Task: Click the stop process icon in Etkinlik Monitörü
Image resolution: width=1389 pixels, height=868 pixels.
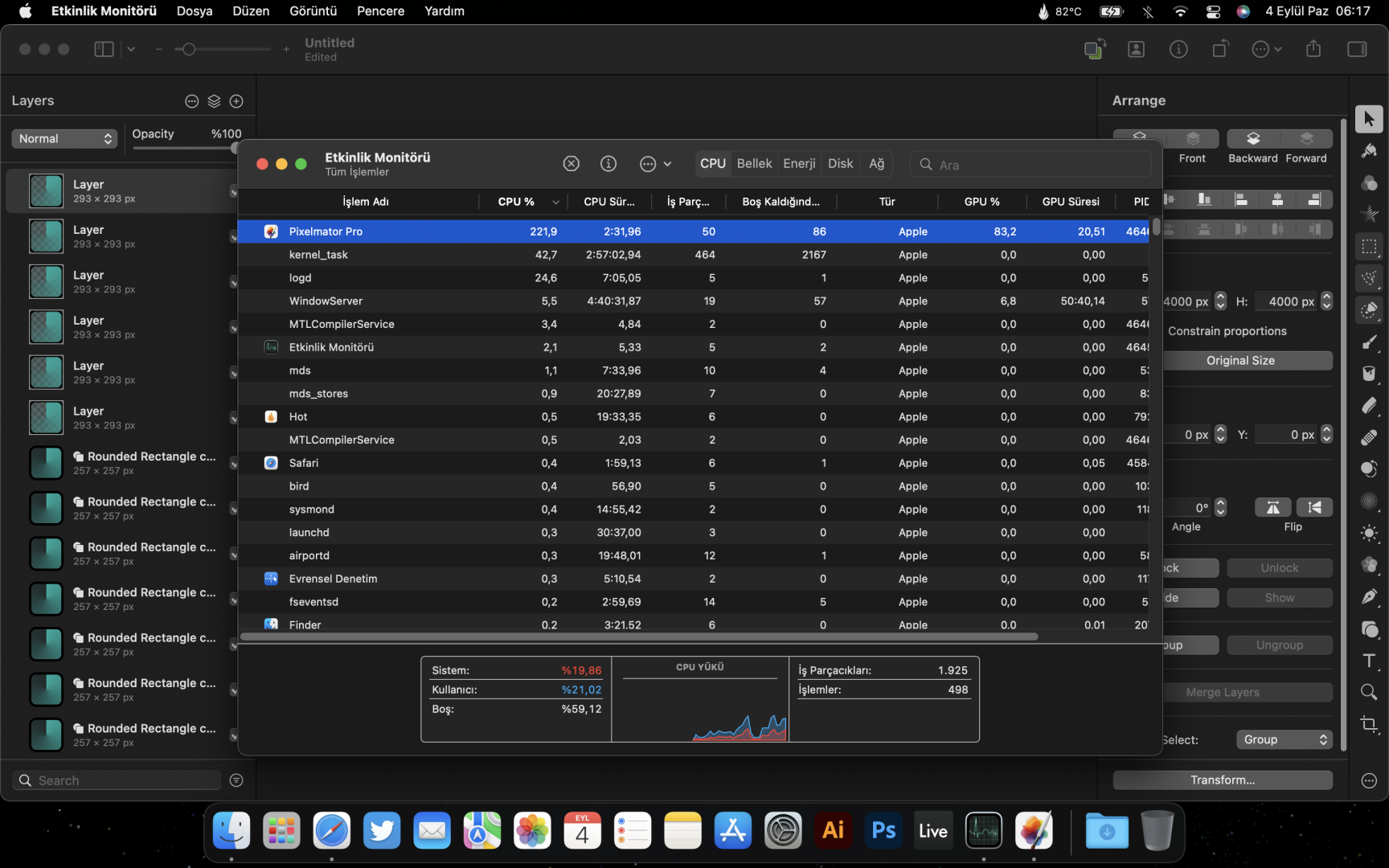Action: (571, 164)
